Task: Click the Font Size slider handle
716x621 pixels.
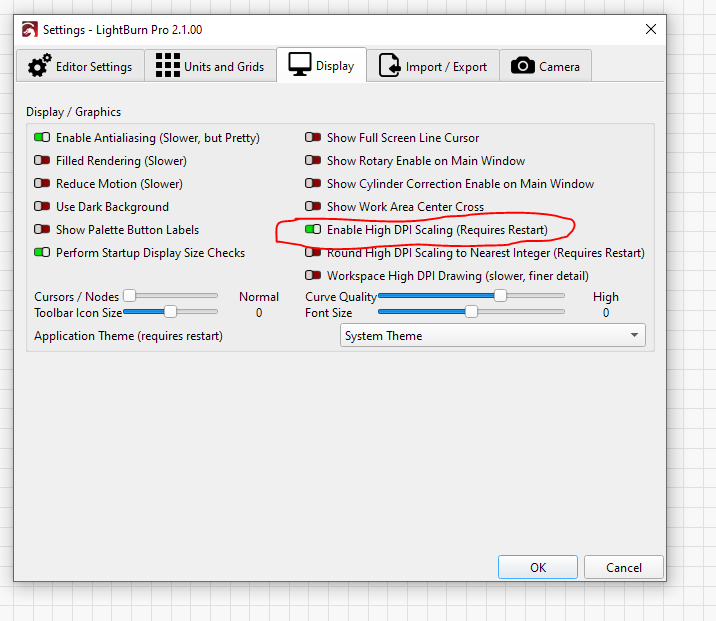Action: point(471,312)
